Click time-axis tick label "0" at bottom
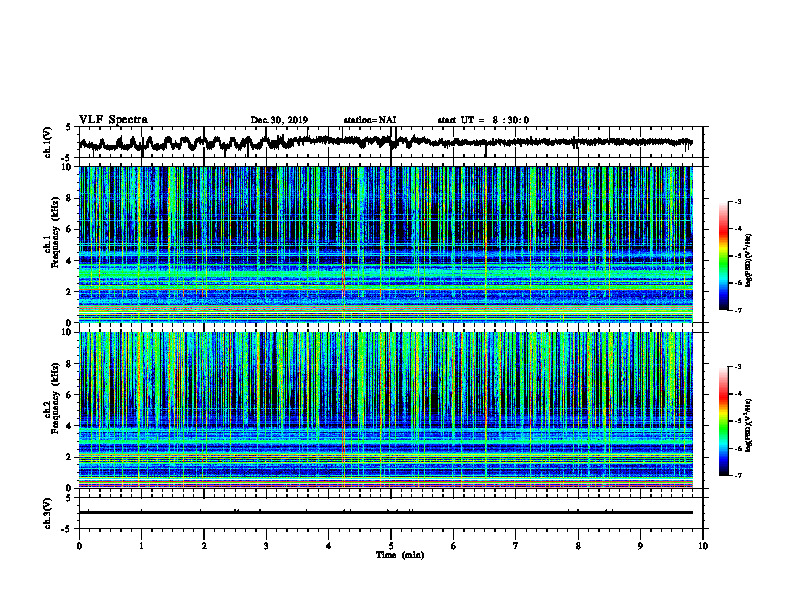 pos(79,546)
